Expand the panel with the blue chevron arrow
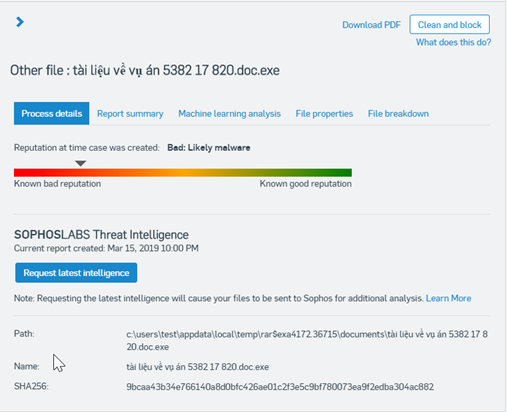Image resolution: width=507 pixels, height=412 pixels. [20, 22]
